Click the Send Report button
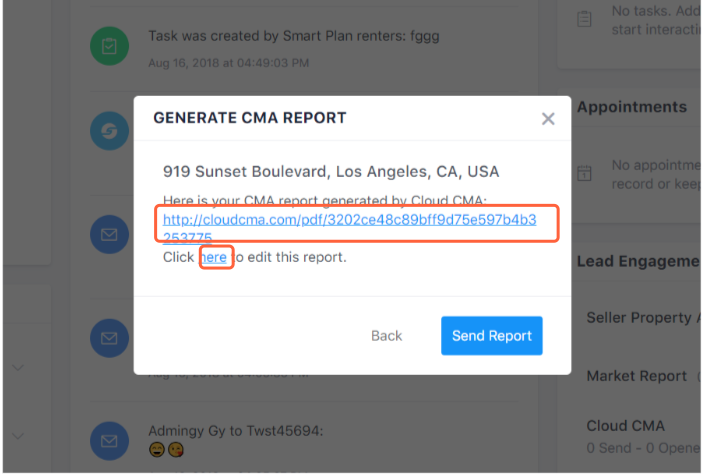 click(491, 336)
